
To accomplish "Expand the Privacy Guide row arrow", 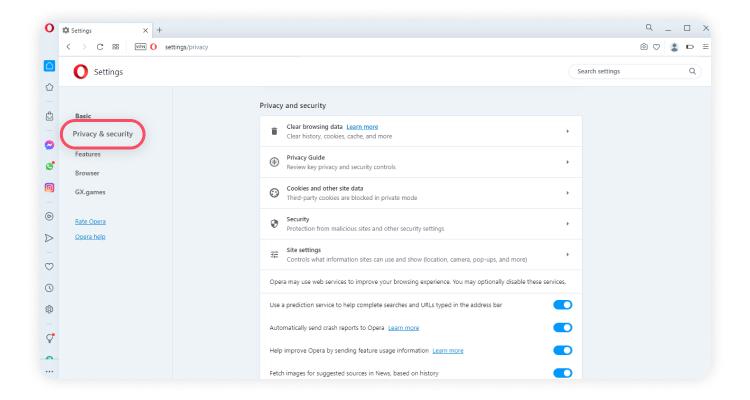I will (568, 162).
